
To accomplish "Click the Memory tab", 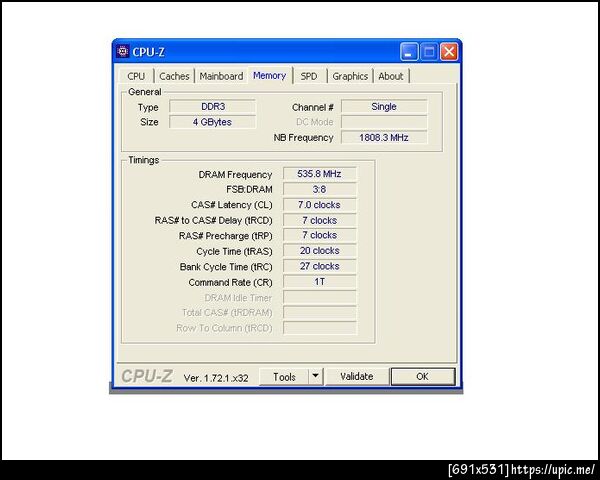I will (x=269, y=75).
